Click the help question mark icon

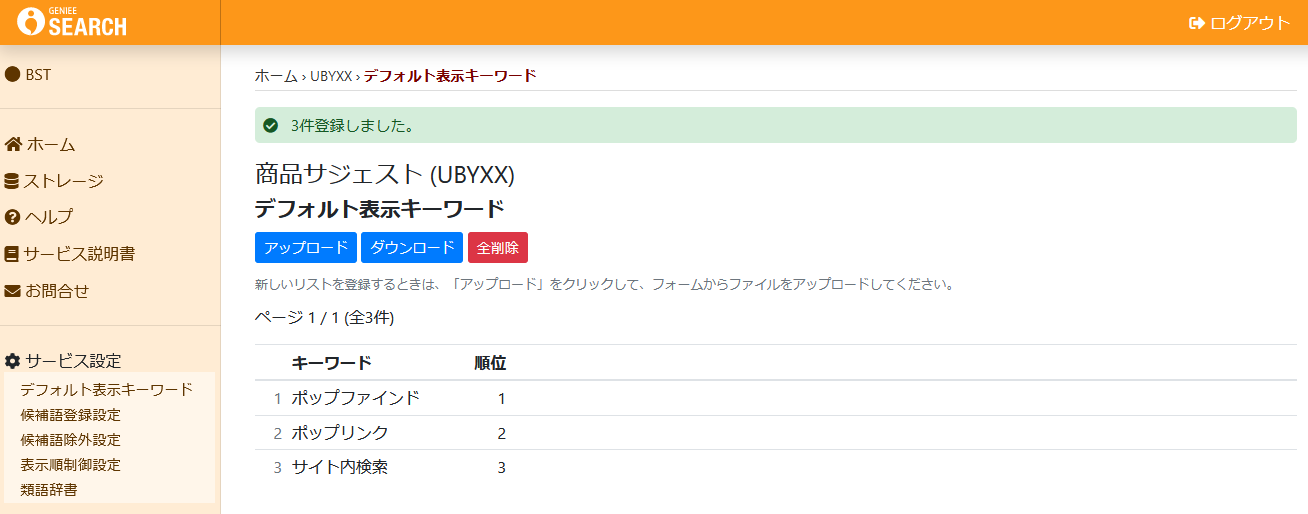click(13, 217)
